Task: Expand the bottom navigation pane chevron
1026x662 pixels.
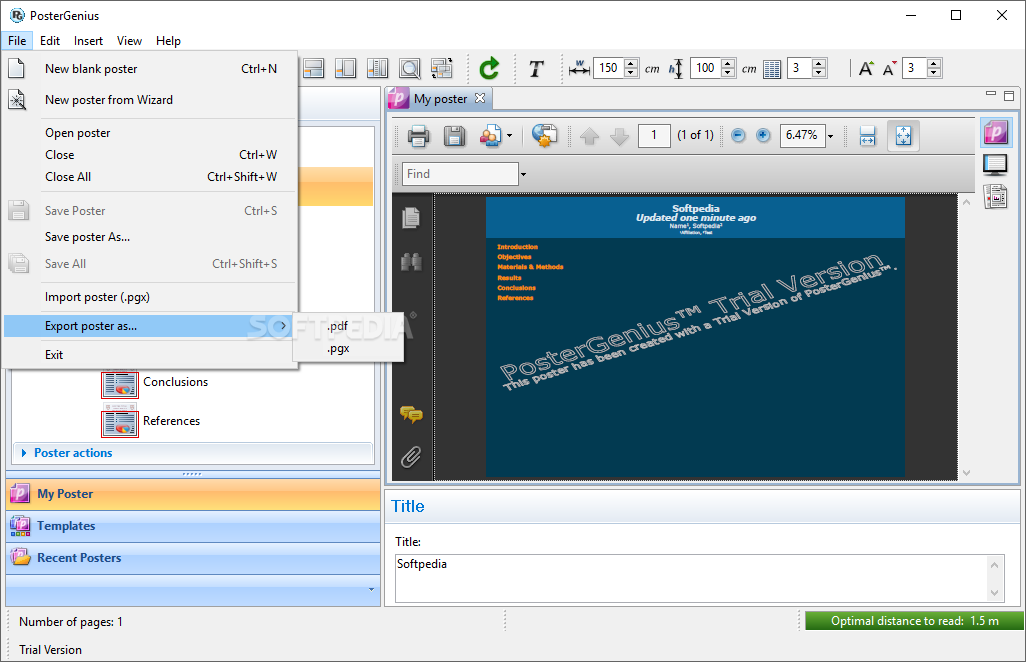Action: click(371, 589)
